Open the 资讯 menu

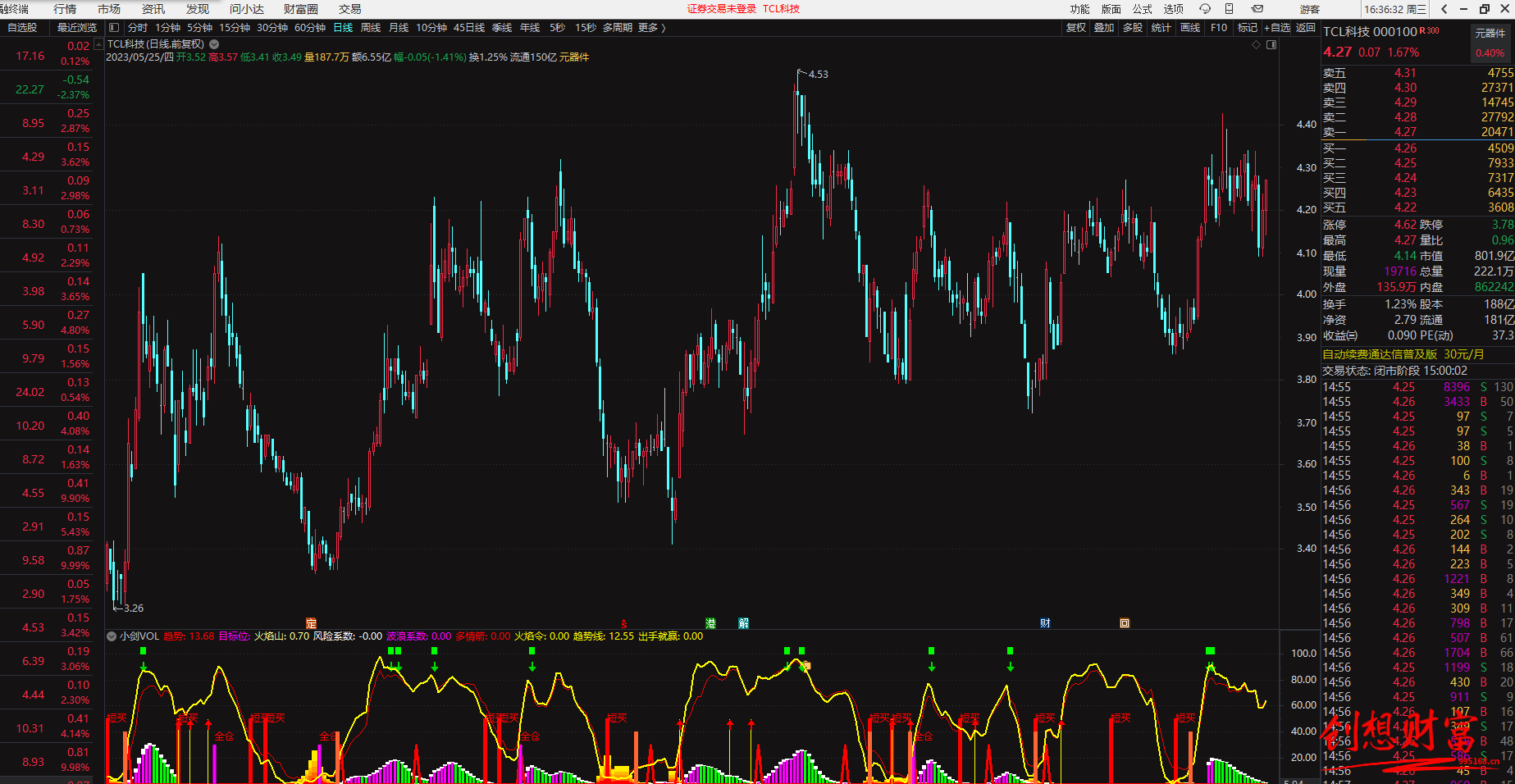(x=153, y=9)
